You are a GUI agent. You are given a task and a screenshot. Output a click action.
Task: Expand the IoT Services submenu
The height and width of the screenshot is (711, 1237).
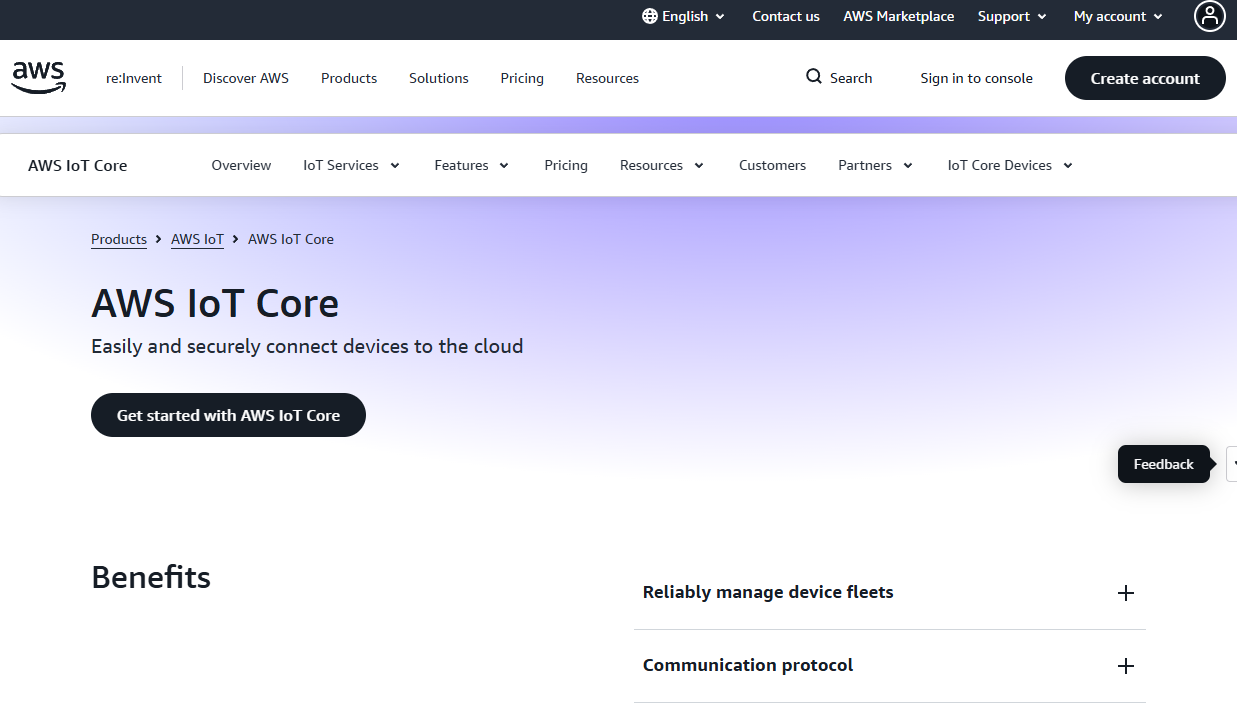(352, 165)
